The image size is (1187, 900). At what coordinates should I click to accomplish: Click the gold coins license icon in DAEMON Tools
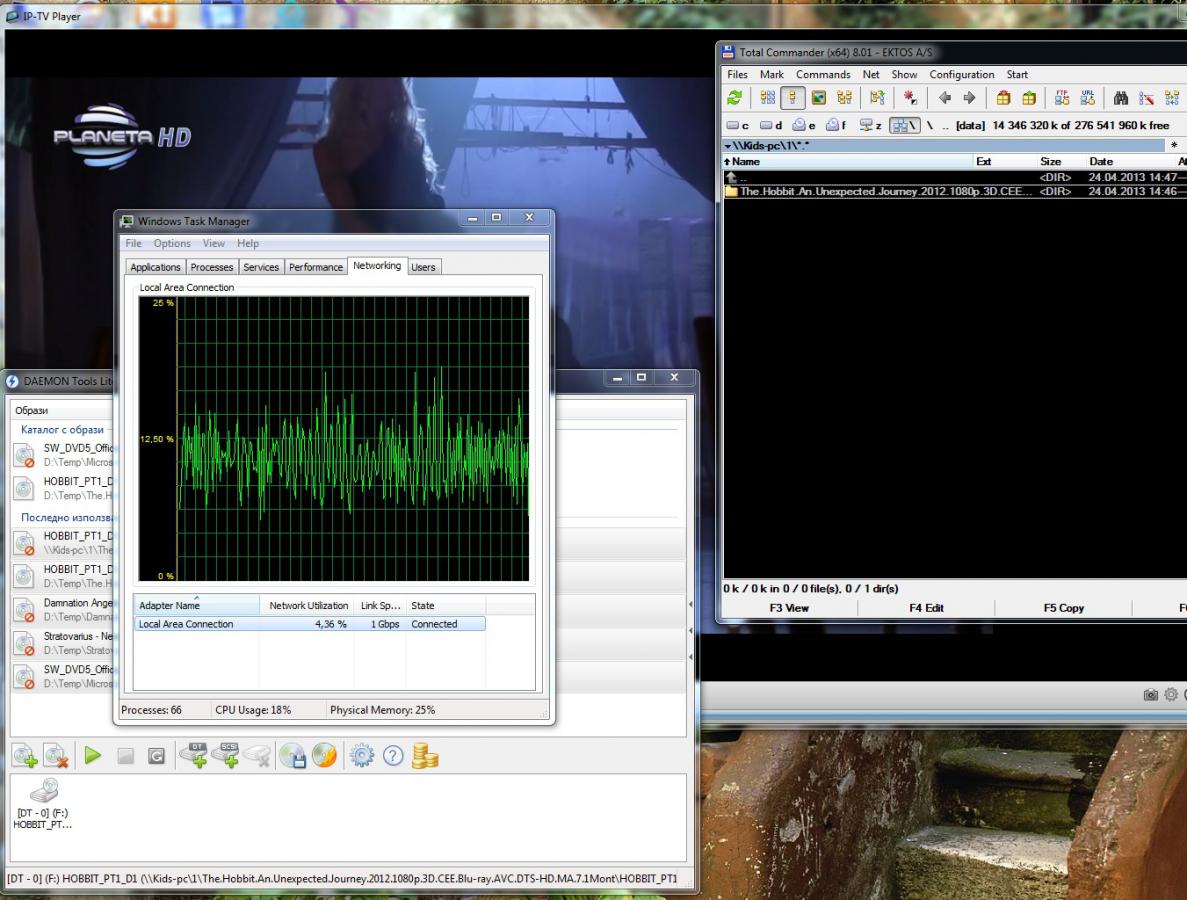tap(425, 755)
